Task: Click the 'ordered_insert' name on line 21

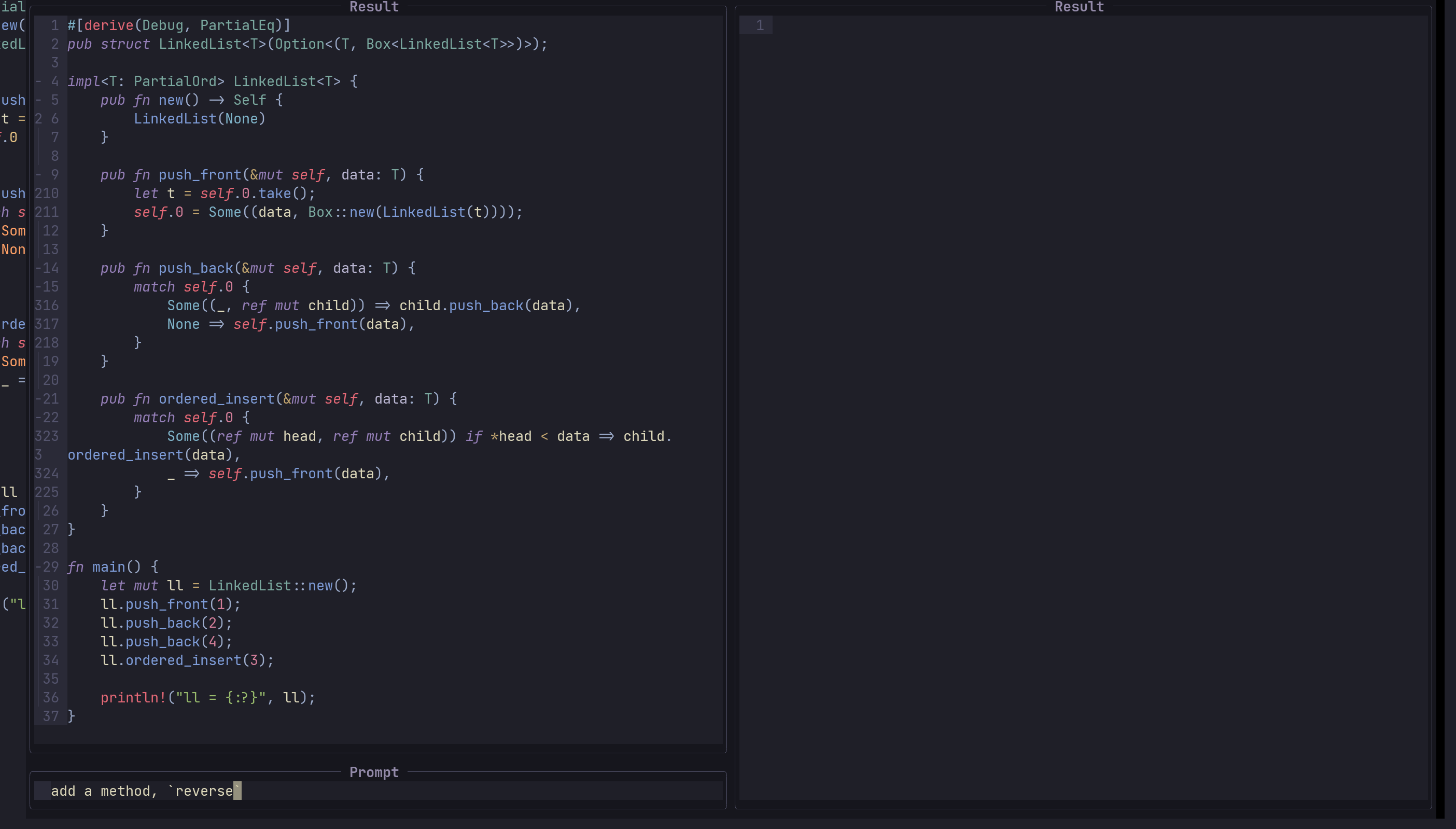Action: pos(216,399)
